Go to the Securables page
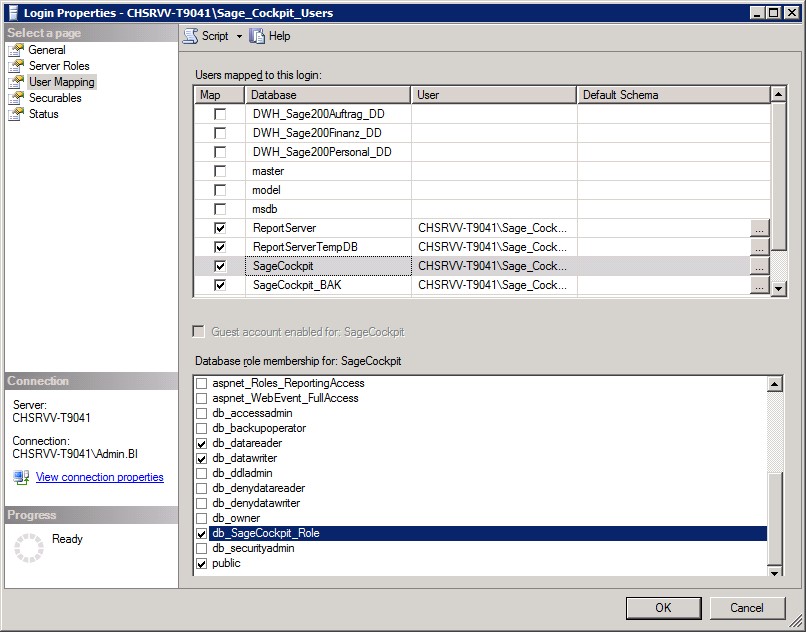Viewport: 806px width, 632px height. [x=55, y=98]
